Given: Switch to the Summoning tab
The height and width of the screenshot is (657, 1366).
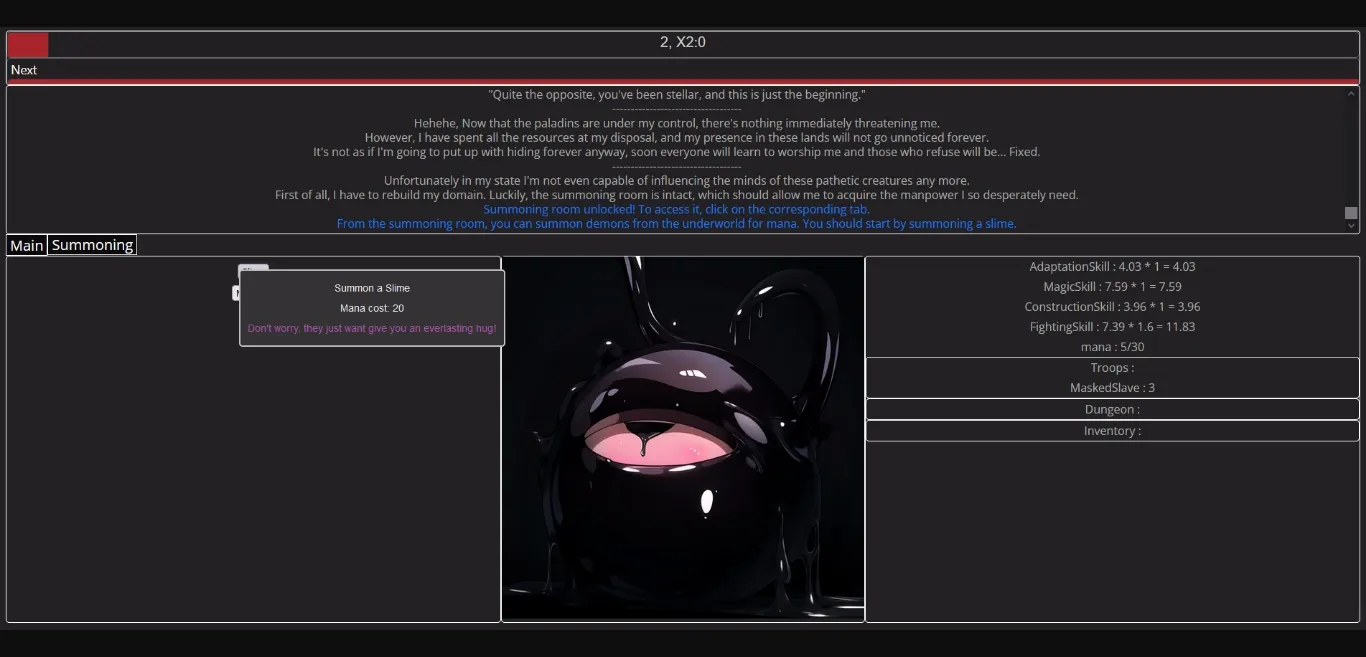Looking at the screenshot, I should click(x=91, y=244).
